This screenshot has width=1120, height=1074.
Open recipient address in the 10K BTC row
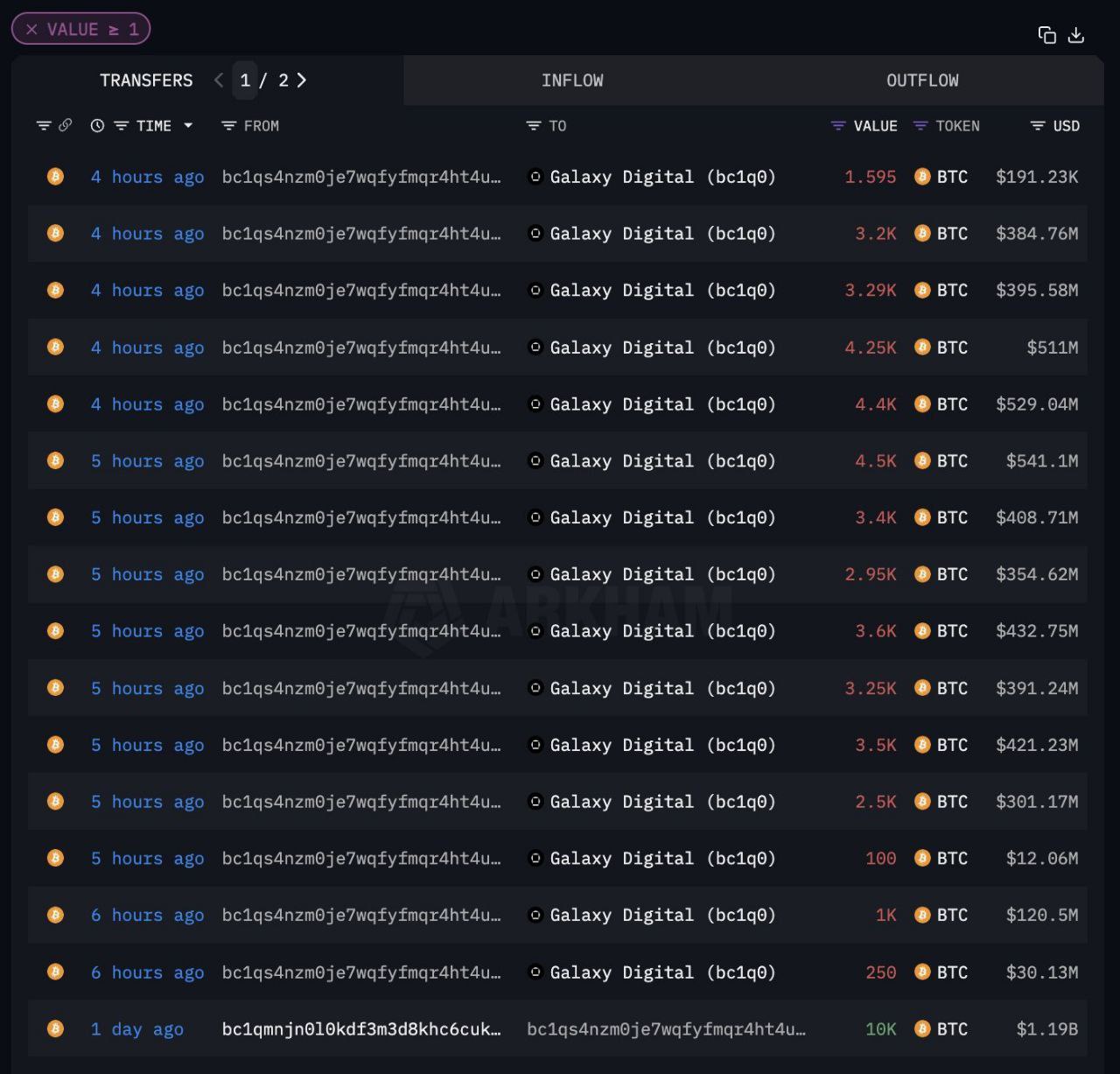666,1029
